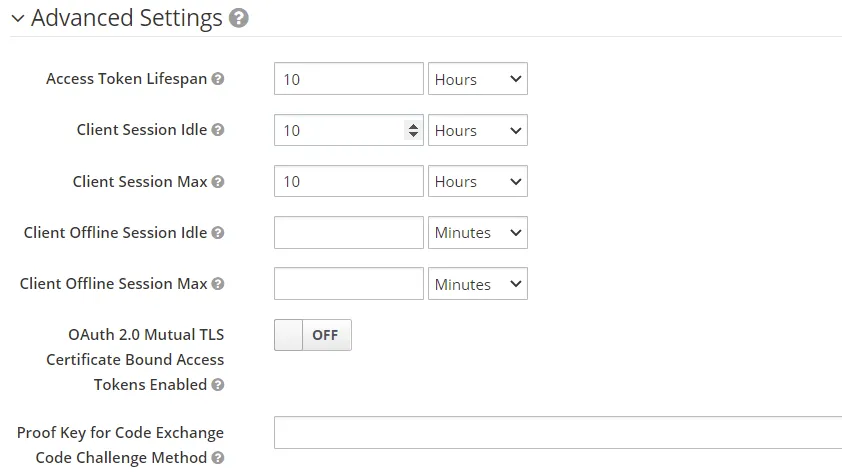This screenshot has width=842, height=472.
Task: Open Access Token Lifespan unit dropdown
Action: coord(477,79)
